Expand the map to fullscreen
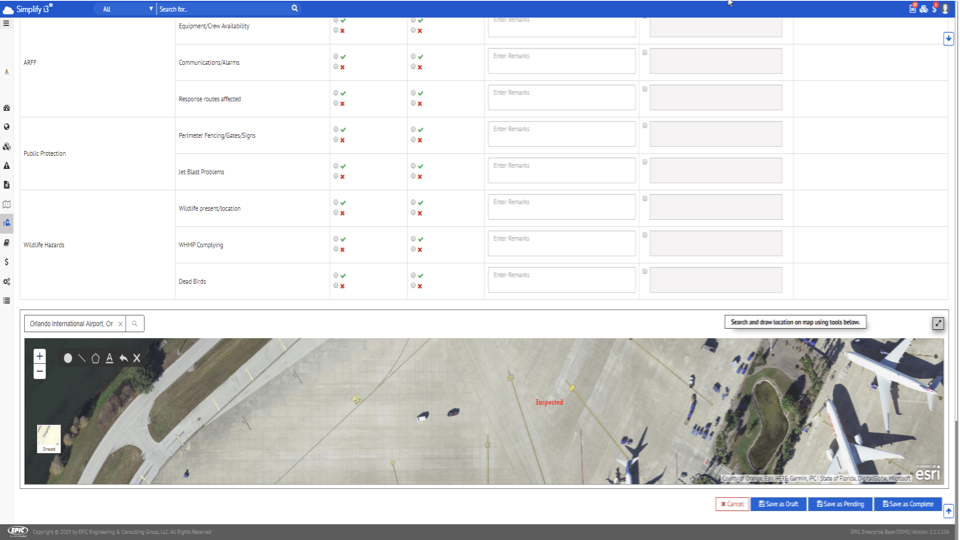The width and height of the screenshot is (960, 540). coord(938,324)
